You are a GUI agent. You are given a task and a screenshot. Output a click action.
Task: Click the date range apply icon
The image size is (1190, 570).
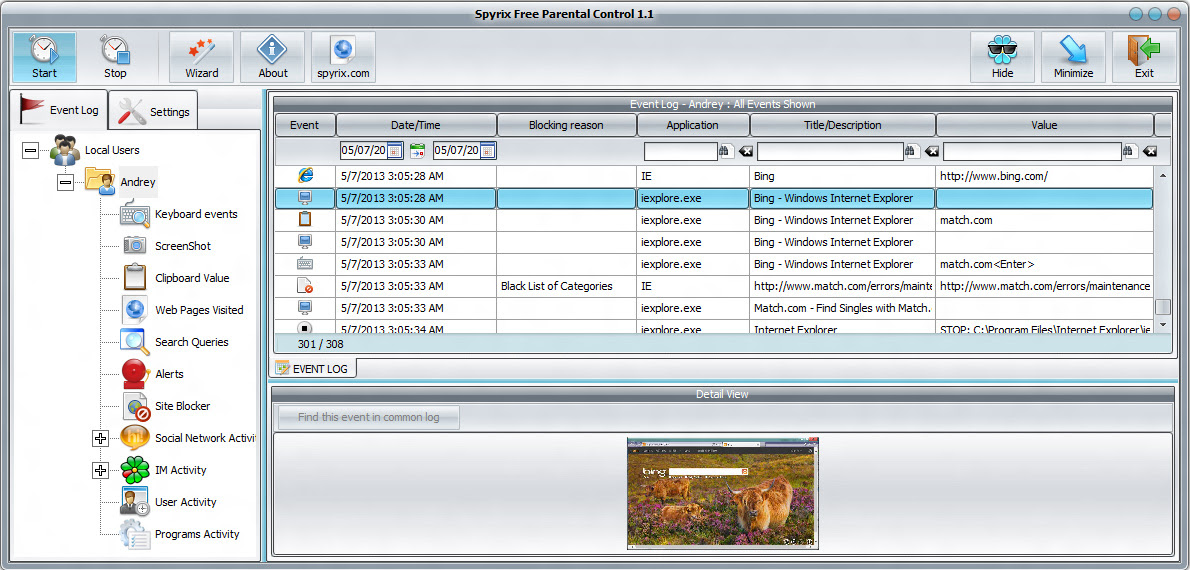[417, 151]
